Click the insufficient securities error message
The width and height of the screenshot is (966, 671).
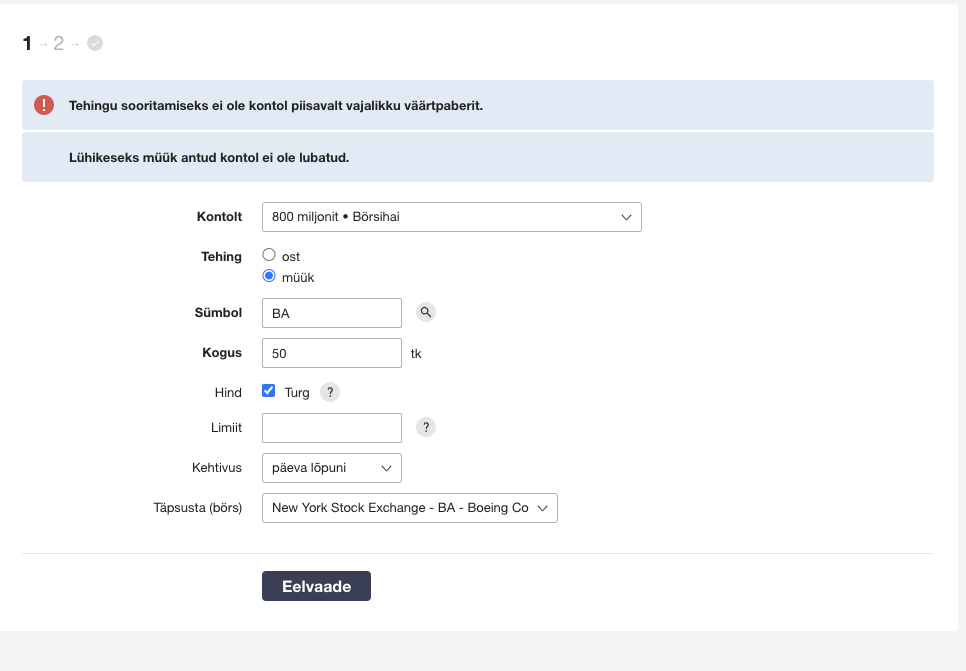[x=275, y=106]
